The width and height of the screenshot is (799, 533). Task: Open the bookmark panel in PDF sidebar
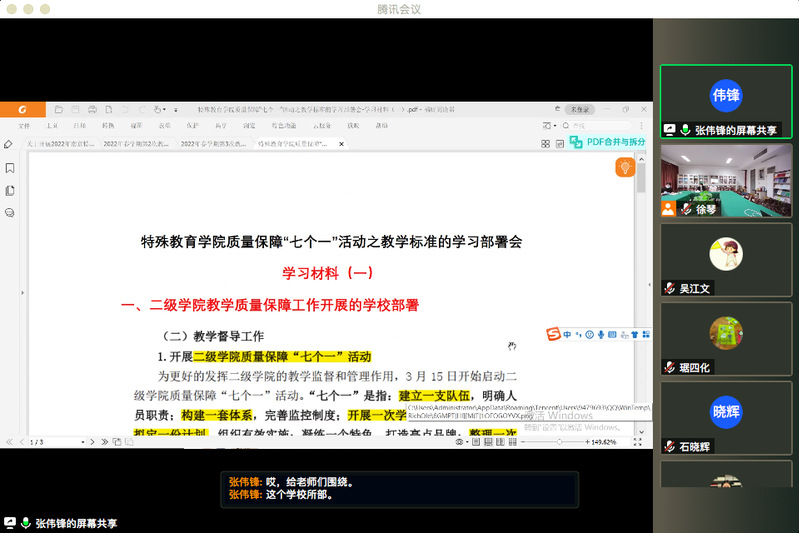pyautogui.click(x=10, y=168)
